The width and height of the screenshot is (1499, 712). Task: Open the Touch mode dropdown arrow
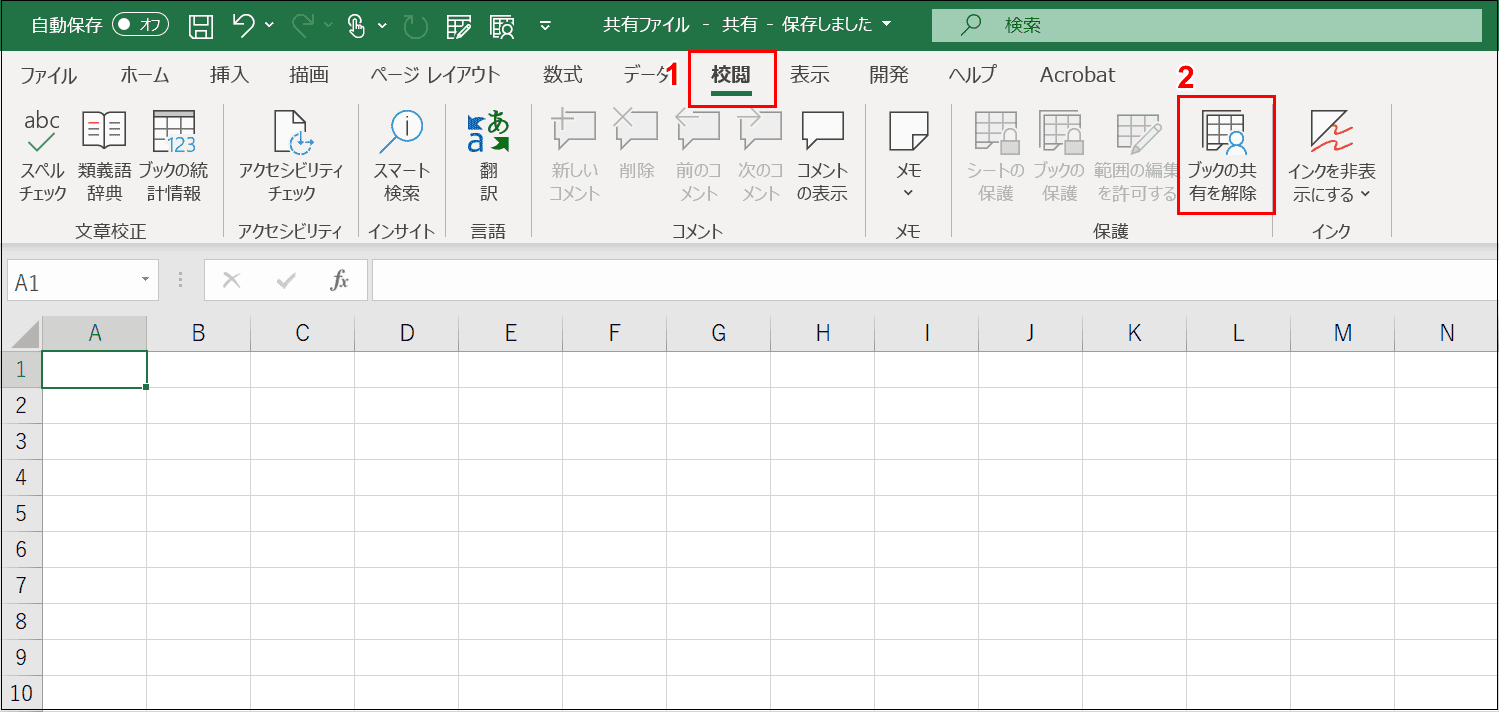[382, 25]
